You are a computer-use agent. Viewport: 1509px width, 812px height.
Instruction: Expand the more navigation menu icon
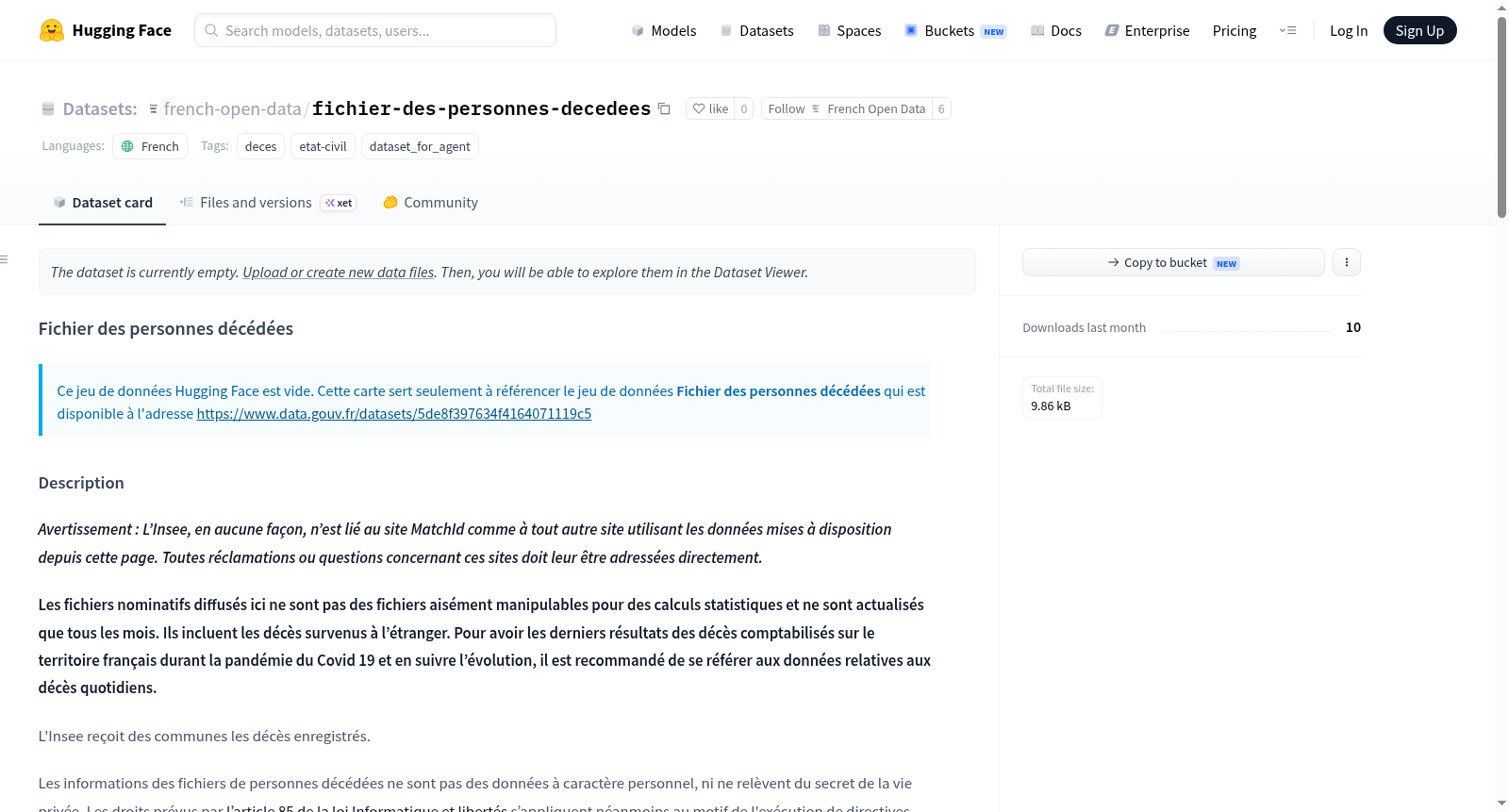point(1287,30)
